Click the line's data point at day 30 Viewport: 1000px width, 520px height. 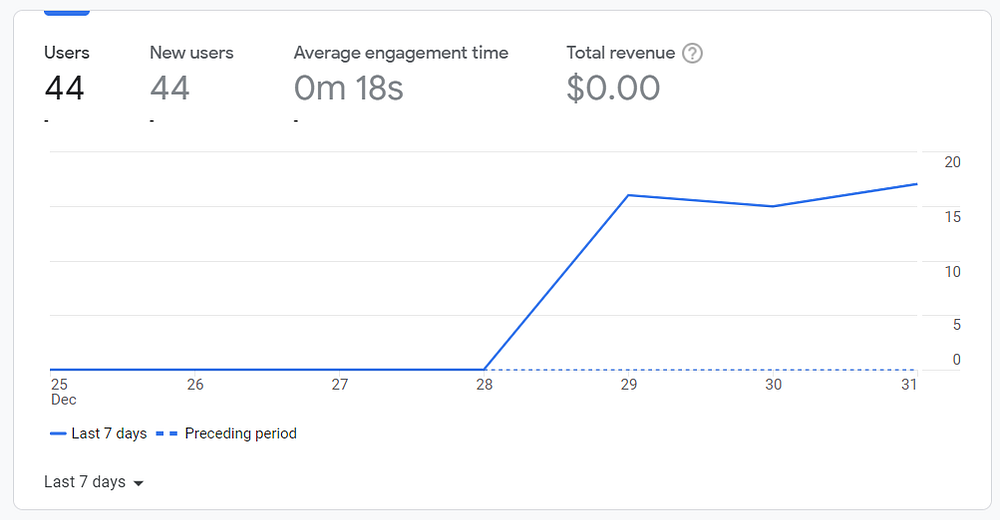click(x=772, y=206)
